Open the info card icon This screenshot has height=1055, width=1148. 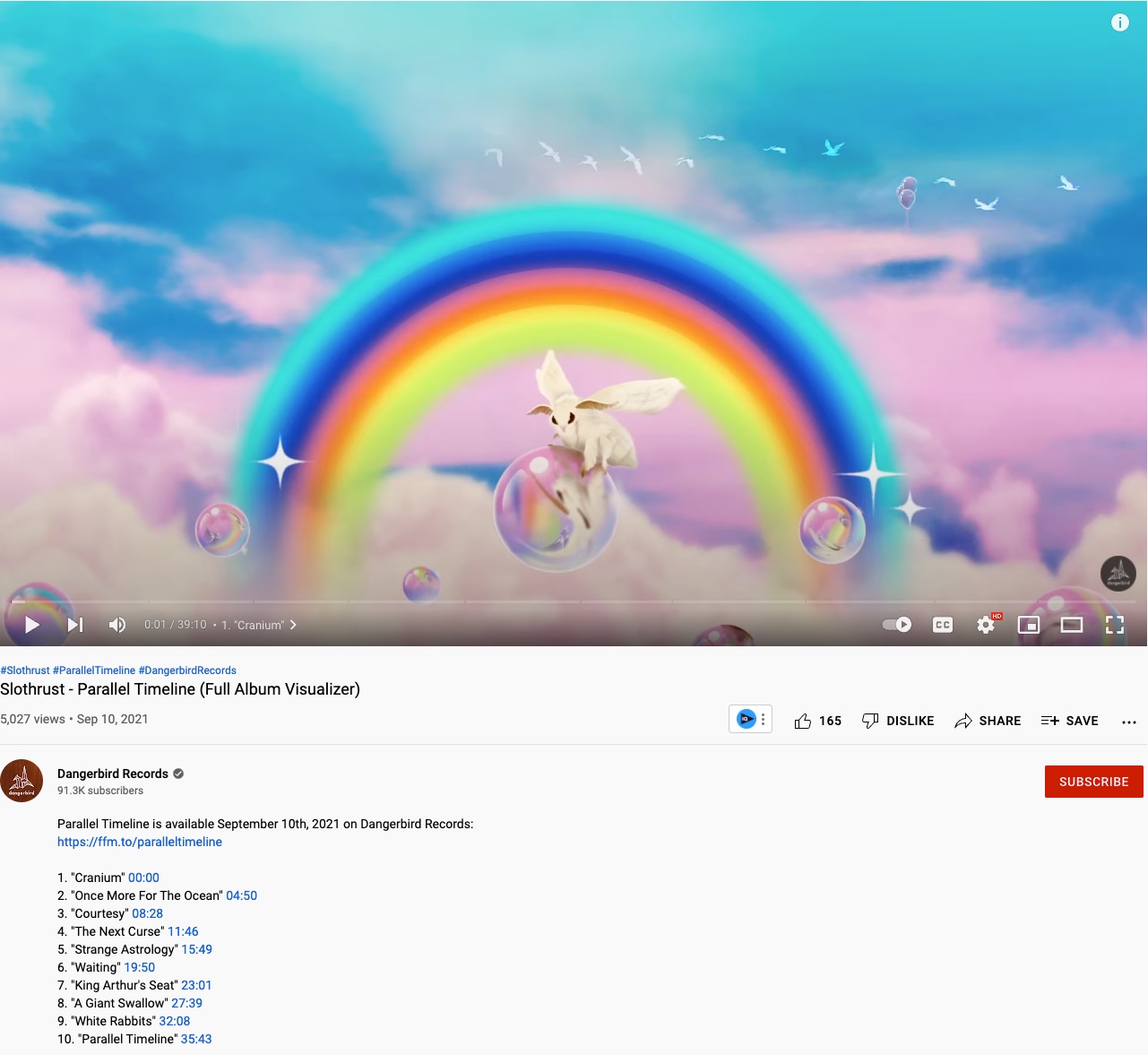tap(1120, 22)
